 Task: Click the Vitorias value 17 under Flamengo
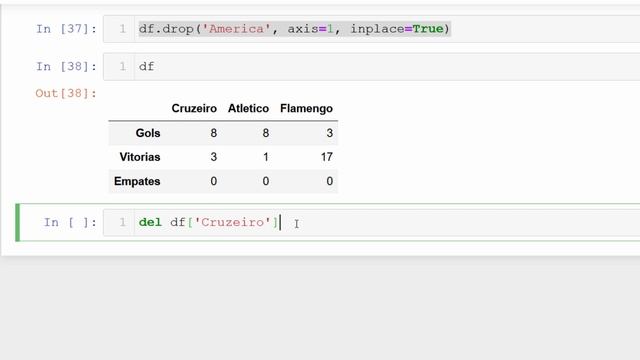point(327,157)
